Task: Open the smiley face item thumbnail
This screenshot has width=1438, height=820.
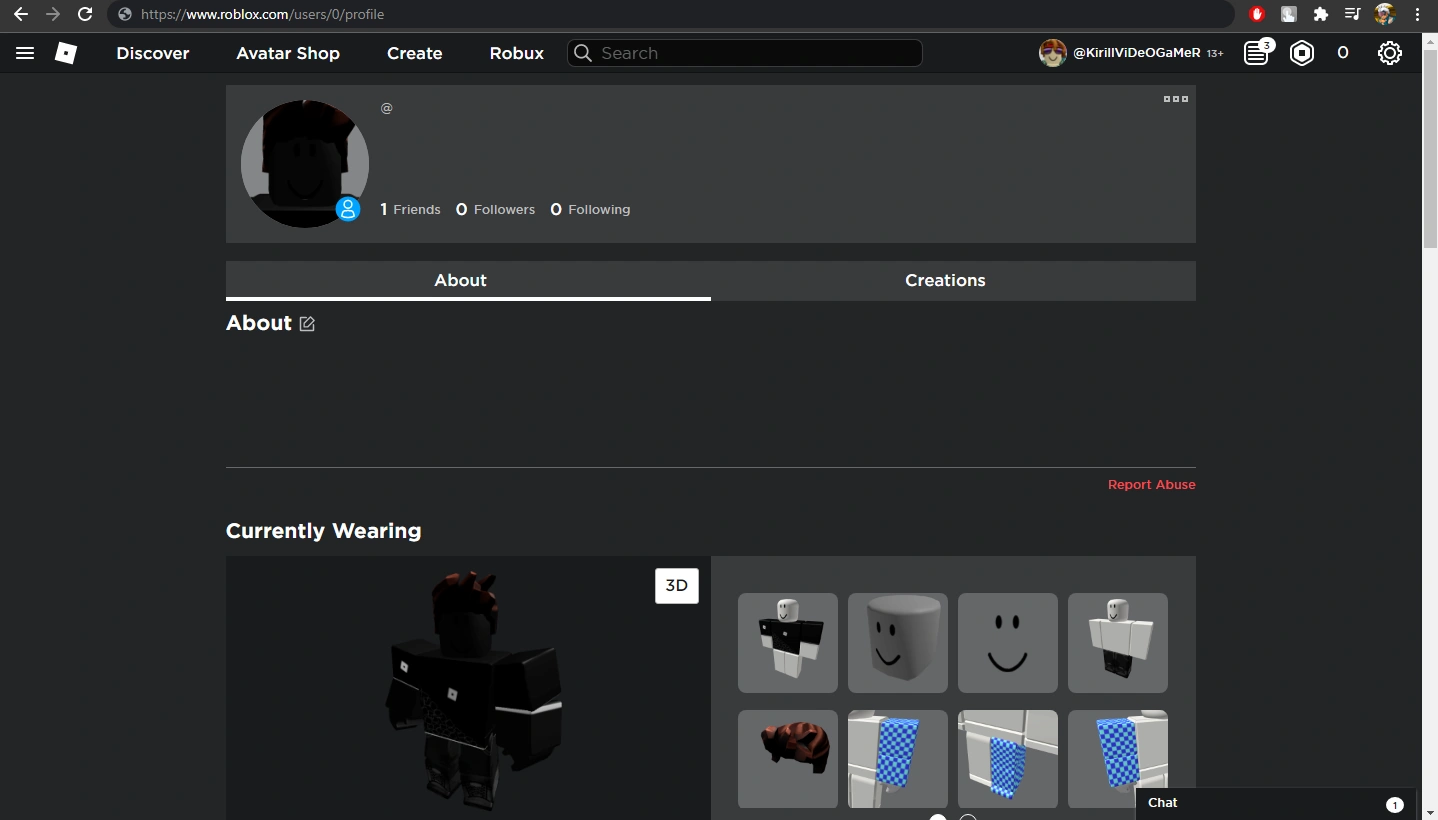Action: click(1008, 643)
